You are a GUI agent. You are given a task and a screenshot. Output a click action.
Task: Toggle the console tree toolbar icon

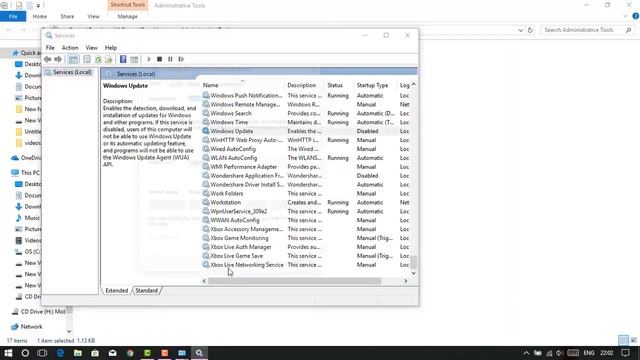73,60
